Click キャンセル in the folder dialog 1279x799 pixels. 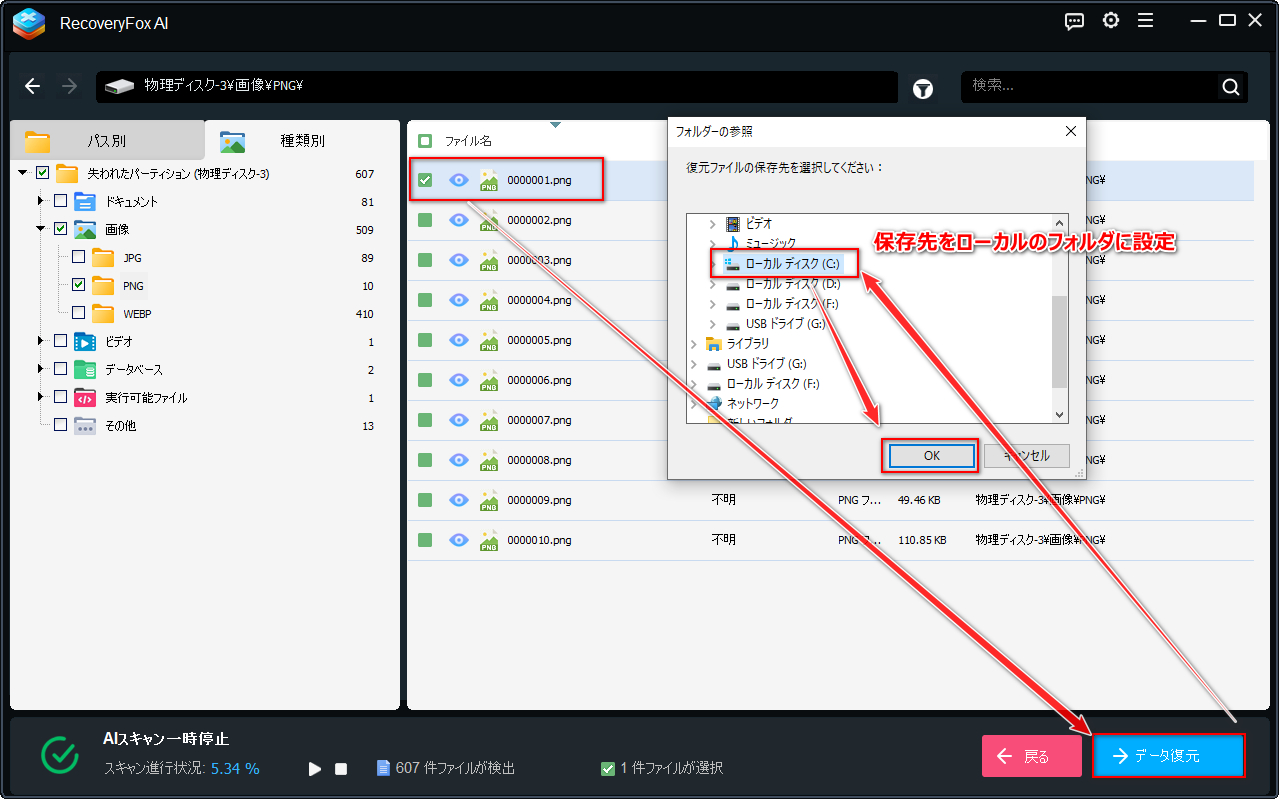(x=1027, y=456)
